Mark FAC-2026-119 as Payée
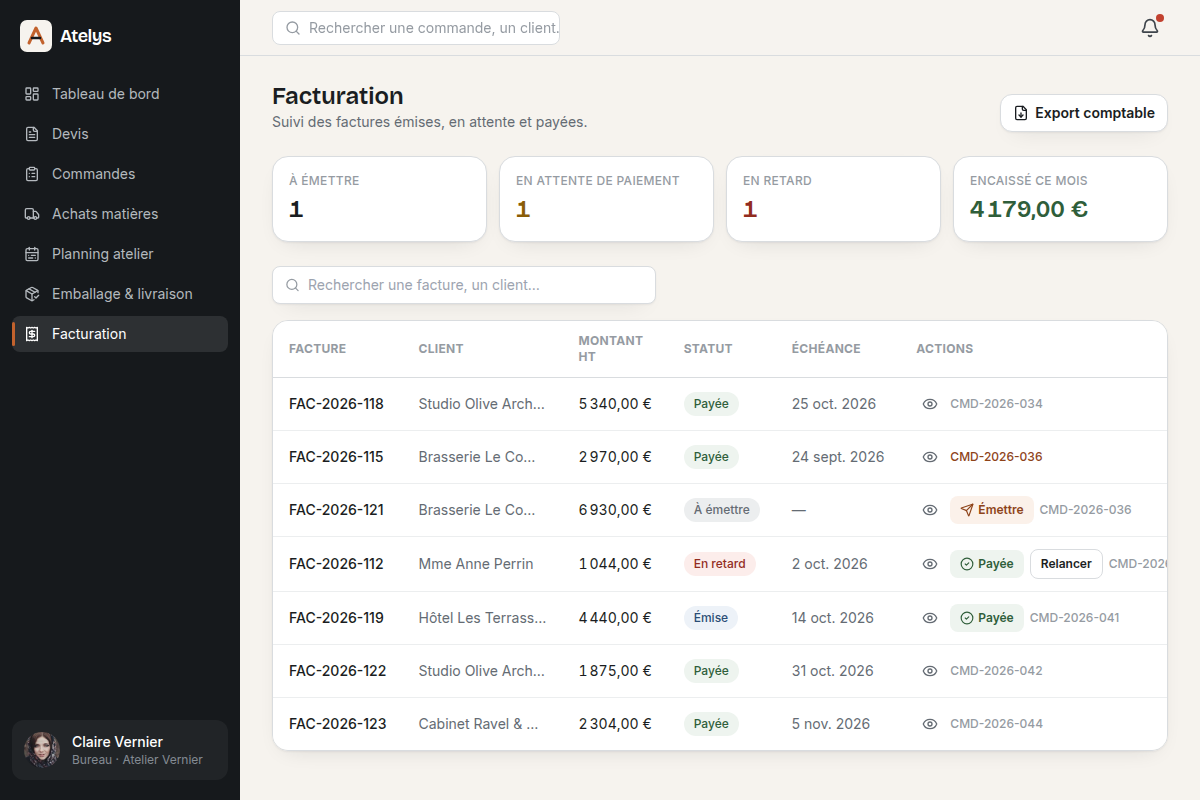Screen dimensions: 1200x800 [987, 618]
